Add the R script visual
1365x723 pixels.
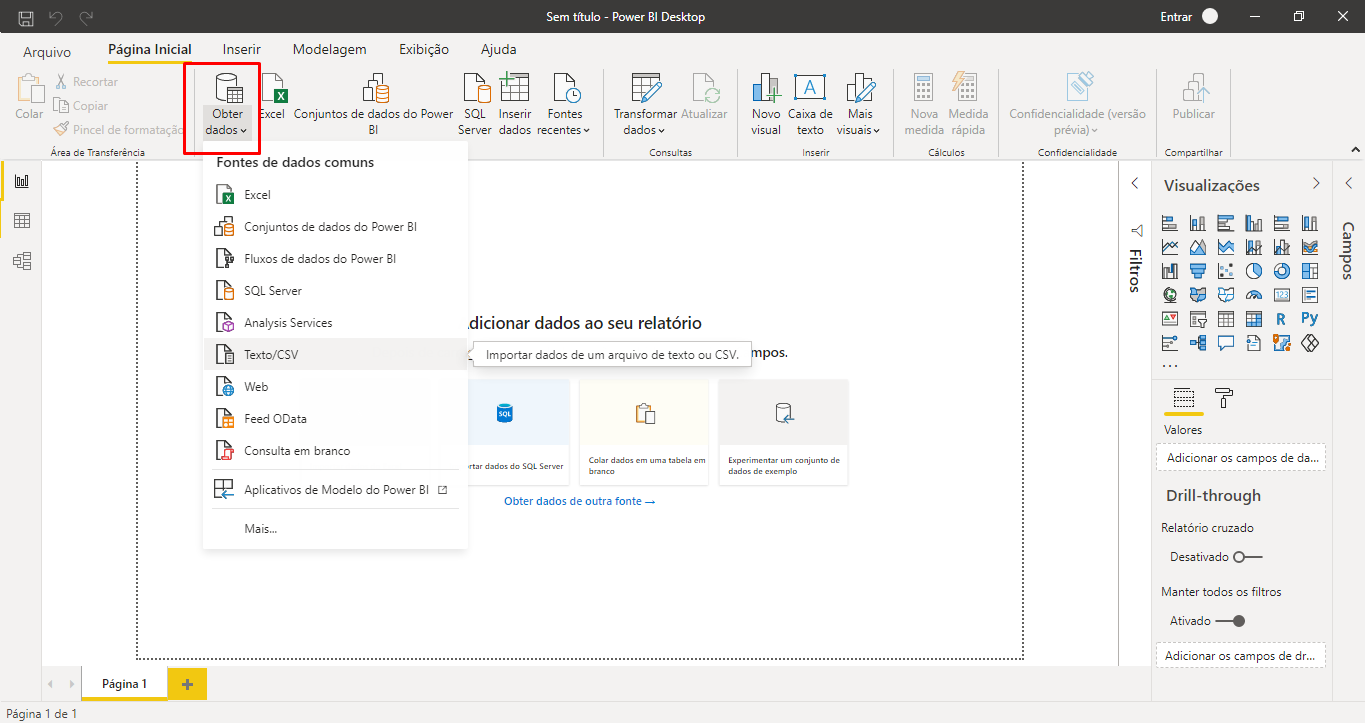[x=1282, y=319]
